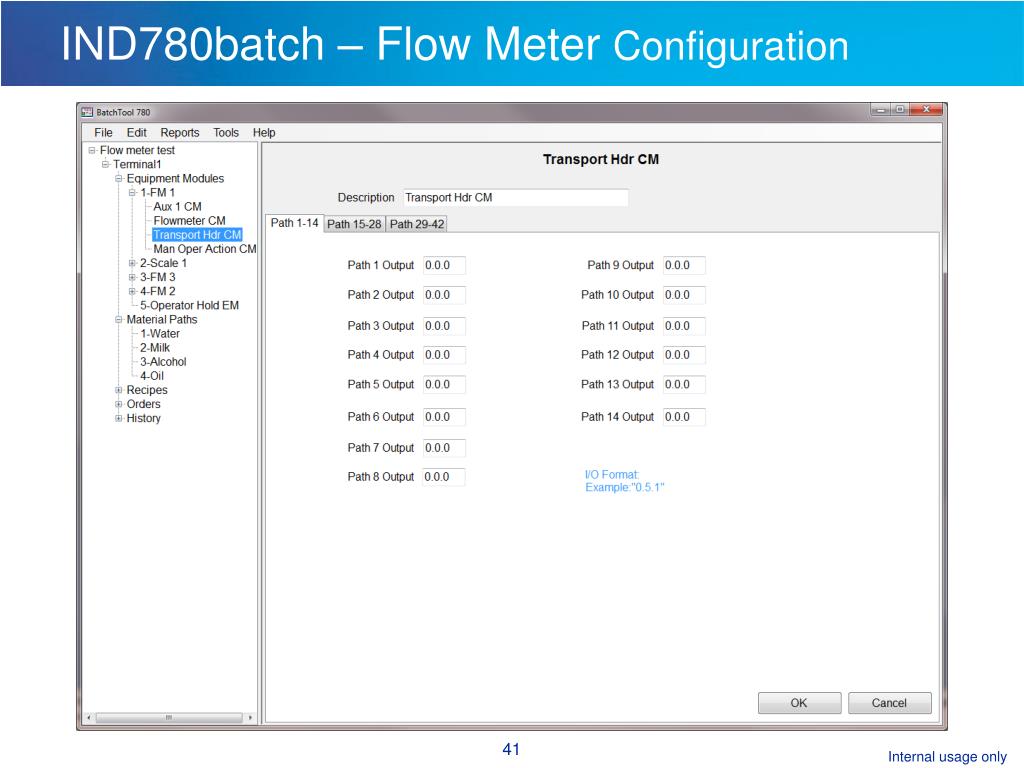Click the tree scrollbar left arrow
This screenshot has width=1024, height=768.
(89, 718)
